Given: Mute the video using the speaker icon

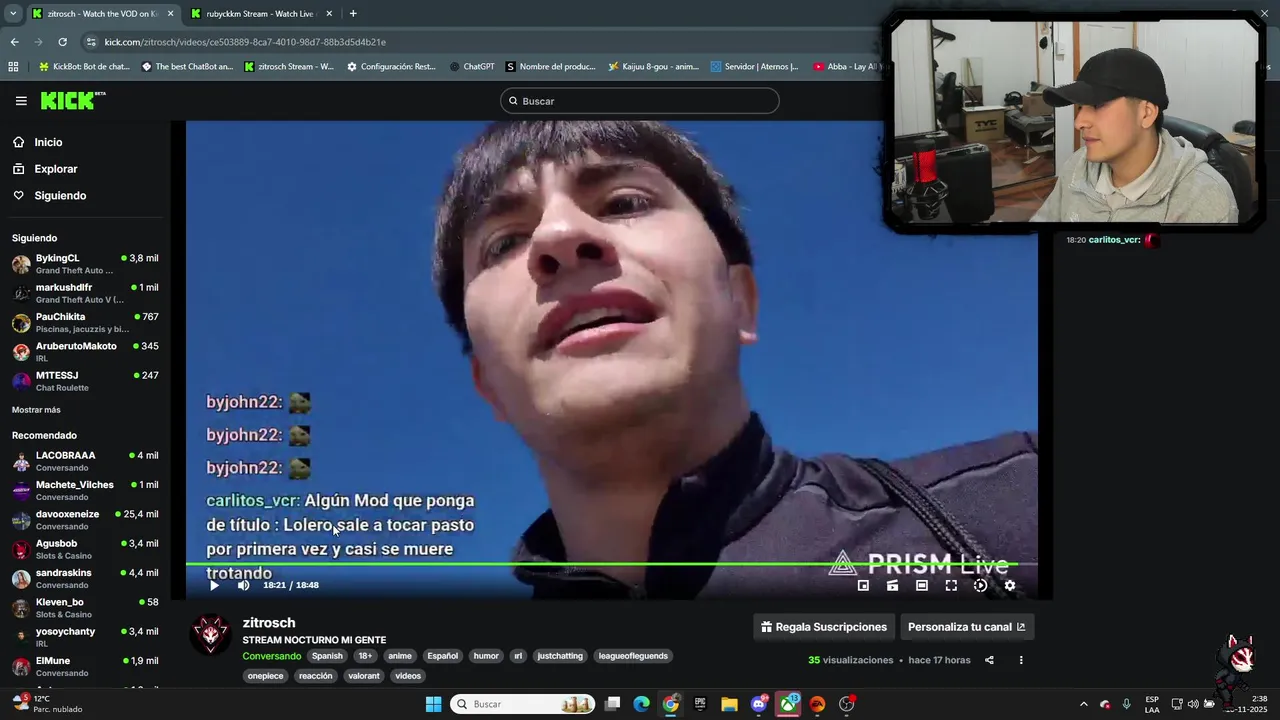Looking at the screenshot, I should pyautogui.click(x=243, y=586).
